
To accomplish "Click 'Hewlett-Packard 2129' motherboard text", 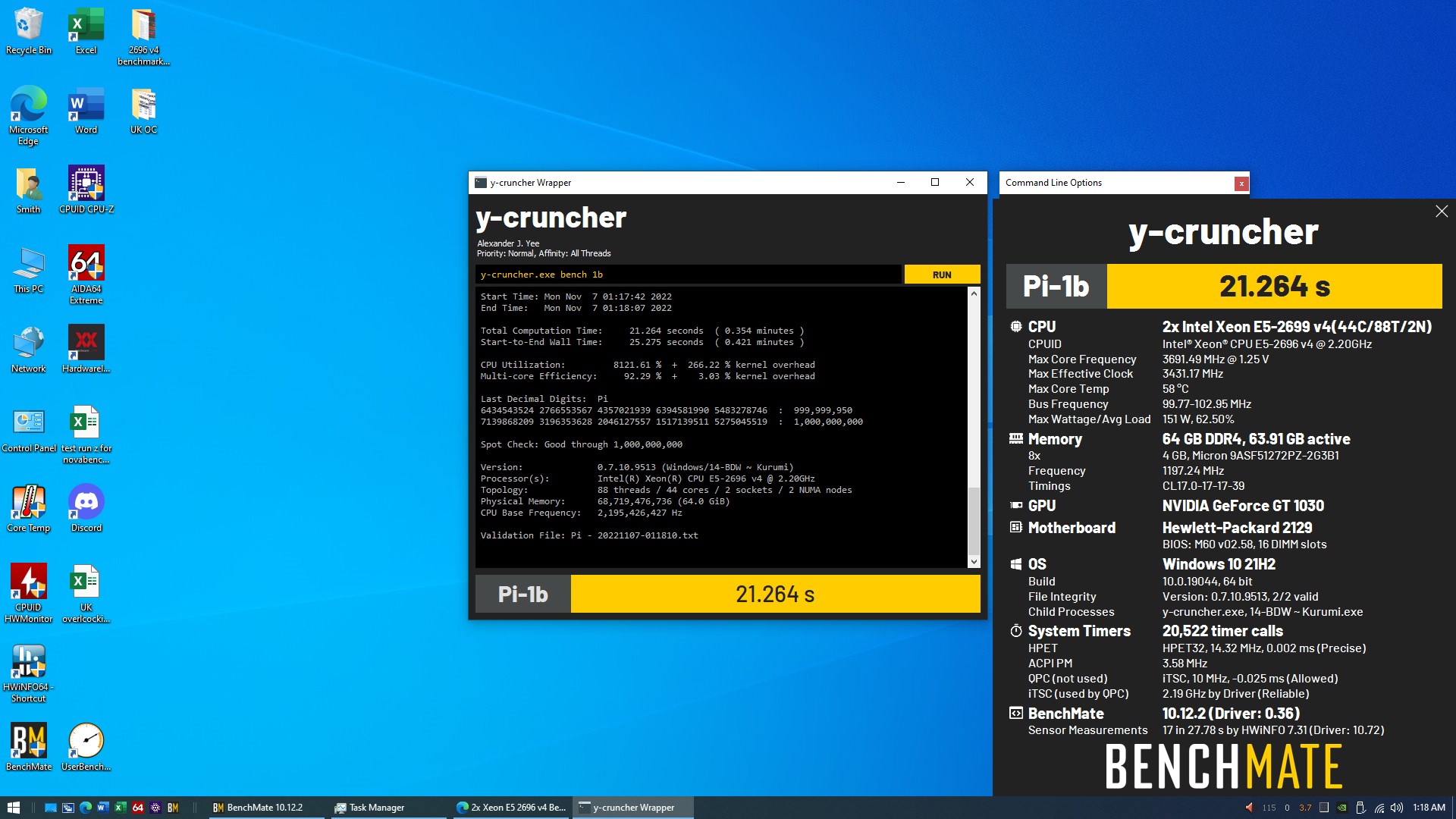I will (1237, 528).
